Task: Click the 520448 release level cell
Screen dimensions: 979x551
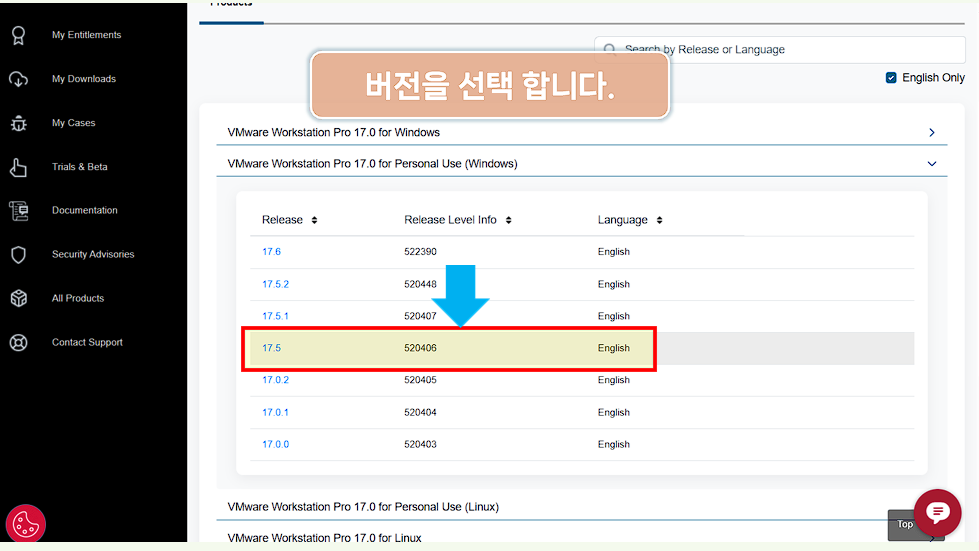Action: coord(420,284)
